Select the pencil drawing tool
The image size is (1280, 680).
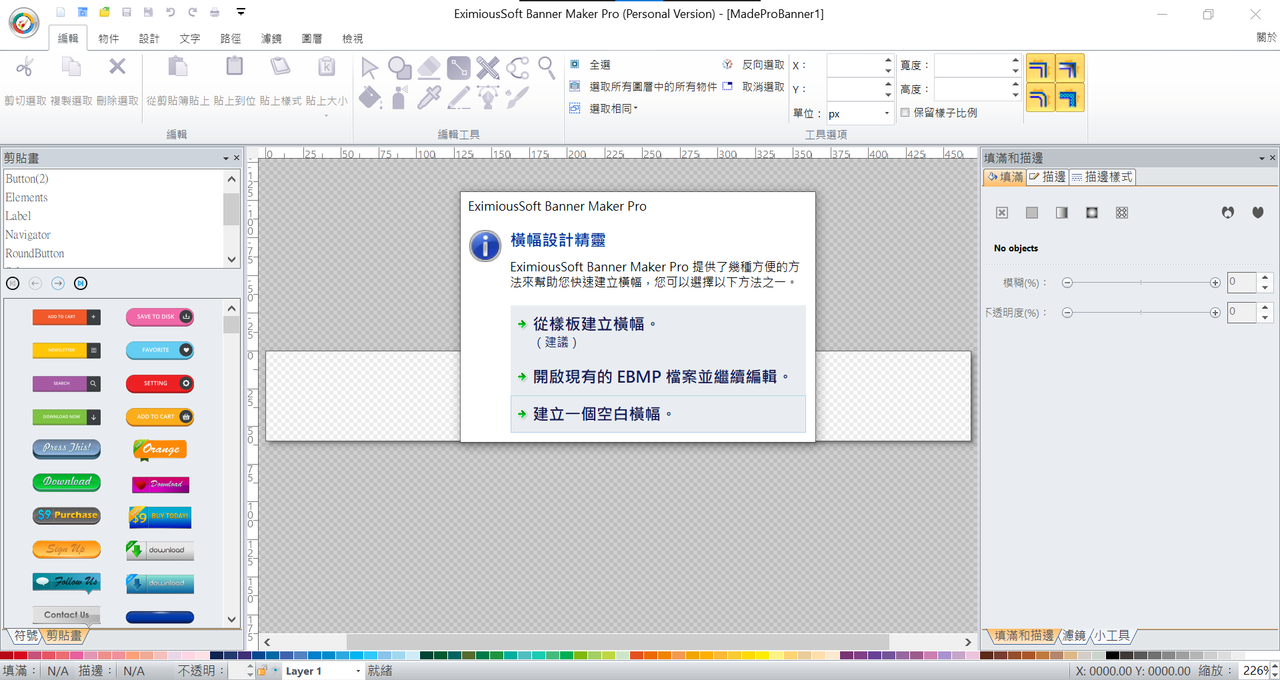tap(459, 97)
